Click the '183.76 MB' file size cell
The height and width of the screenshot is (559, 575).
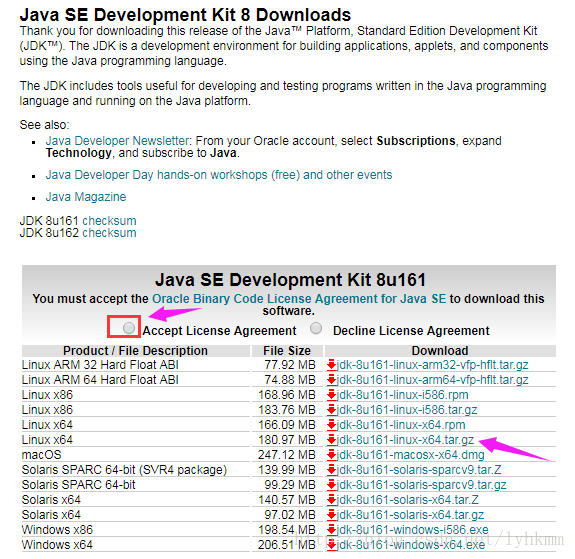coord(287,410)
